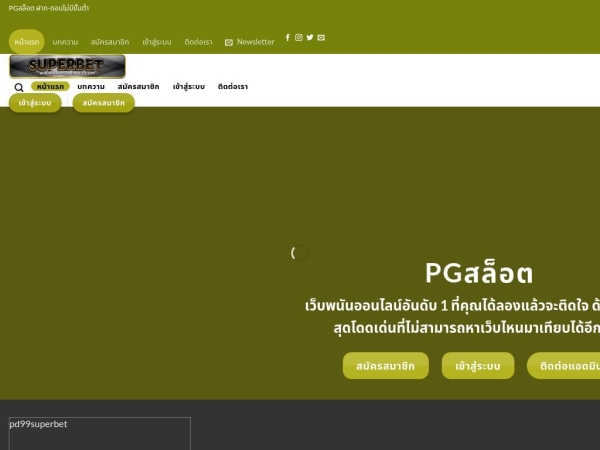Click the Newsletter envelope link

coord(249,42)
